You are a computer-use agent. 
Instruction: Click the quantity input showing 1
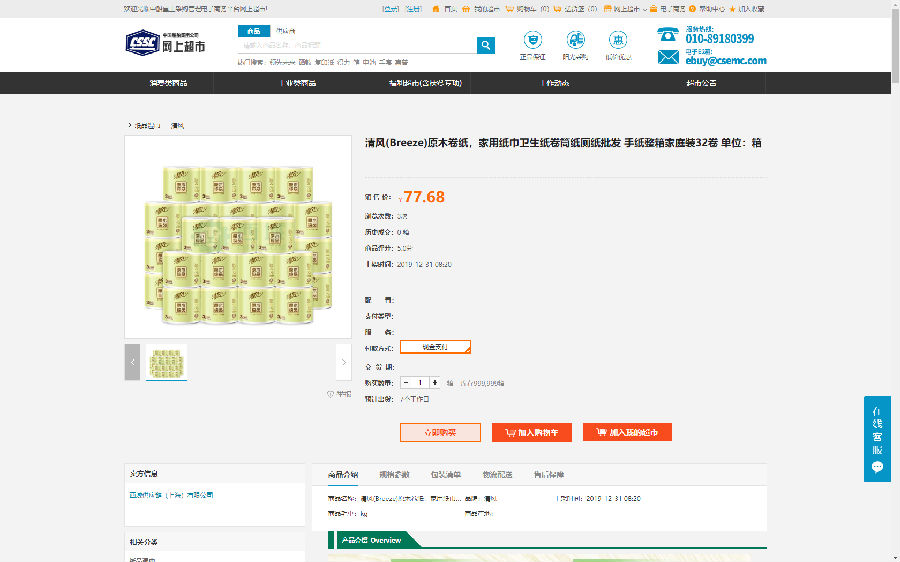pos(421,383)
